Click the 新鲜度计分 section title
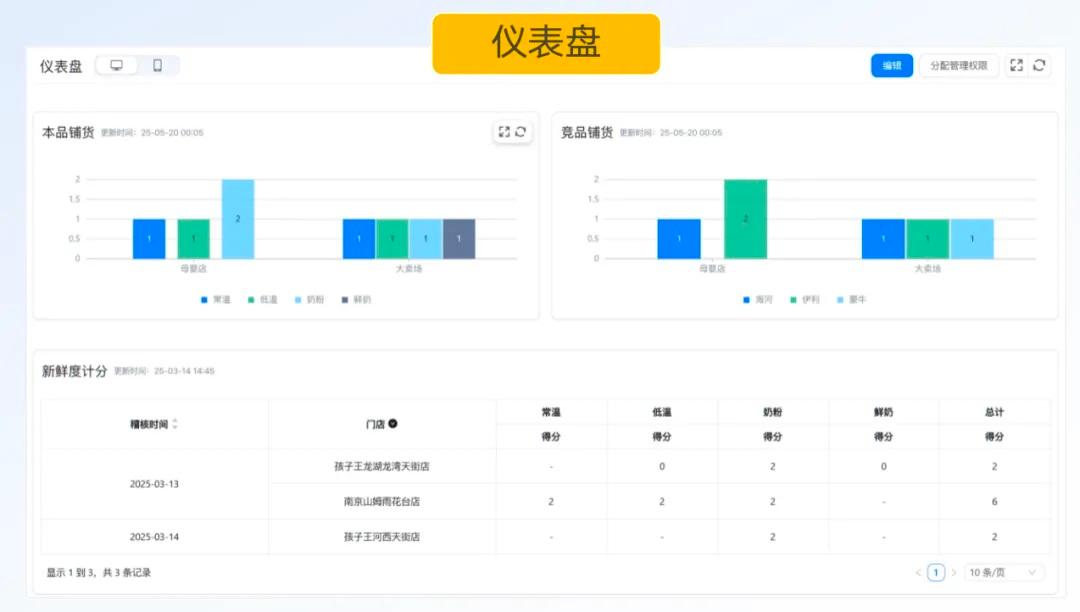The width and height of the screenshot is (1080, 612). tap(75, 370)
